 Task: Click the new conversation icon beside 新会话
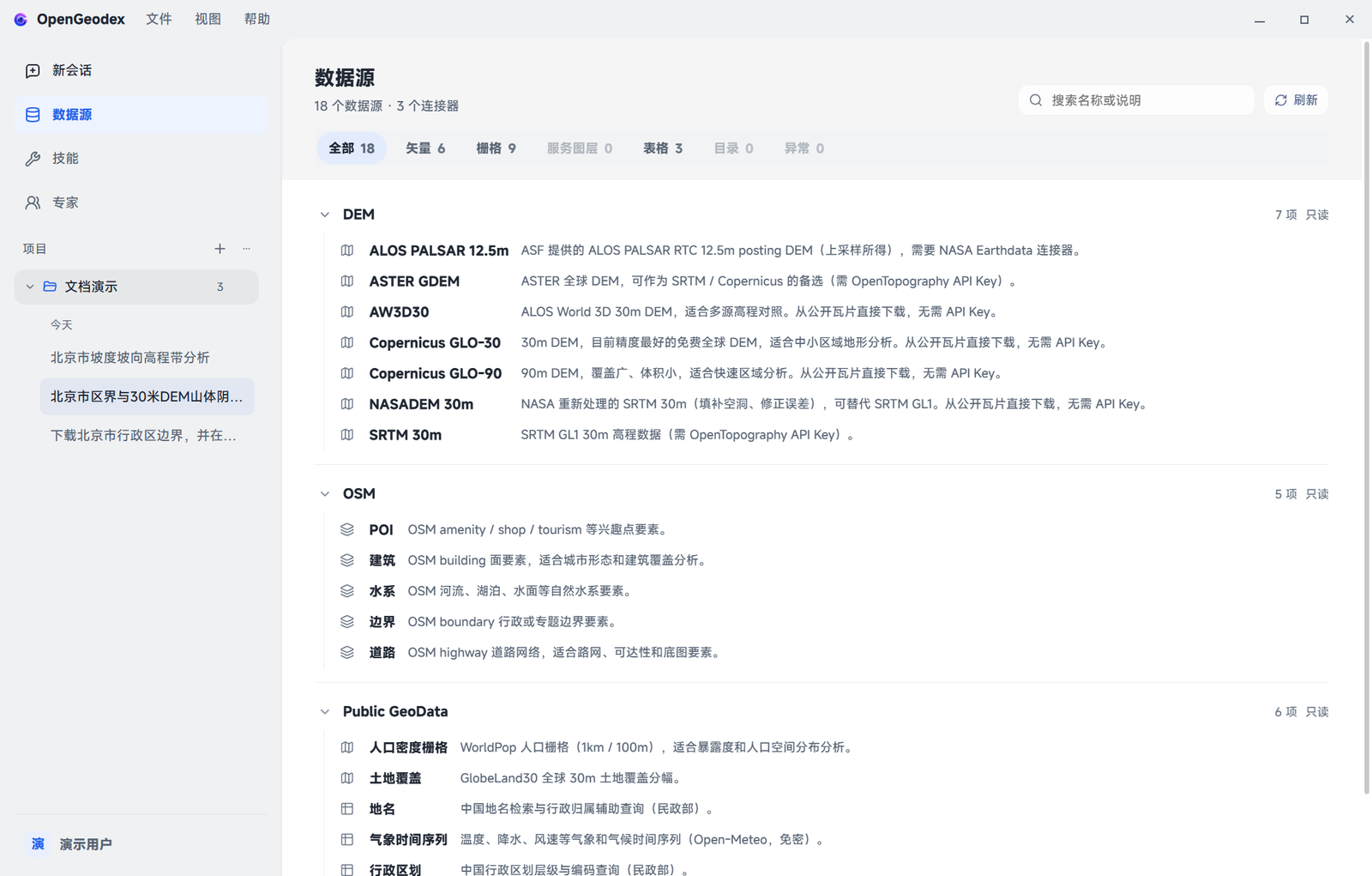tap(33, 70)
